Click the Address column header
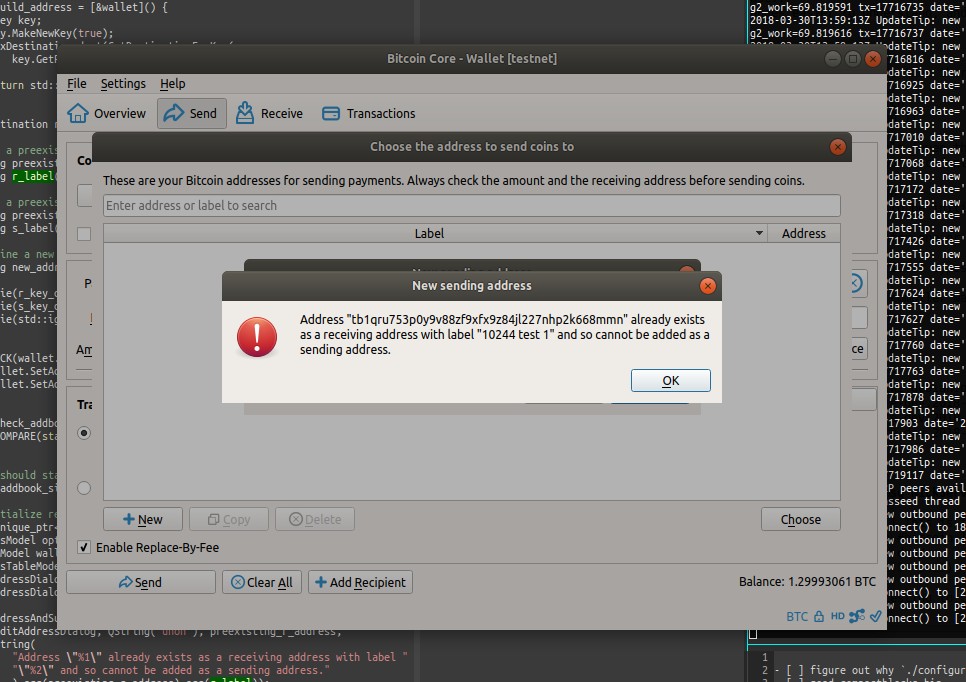 click(803, 233)
